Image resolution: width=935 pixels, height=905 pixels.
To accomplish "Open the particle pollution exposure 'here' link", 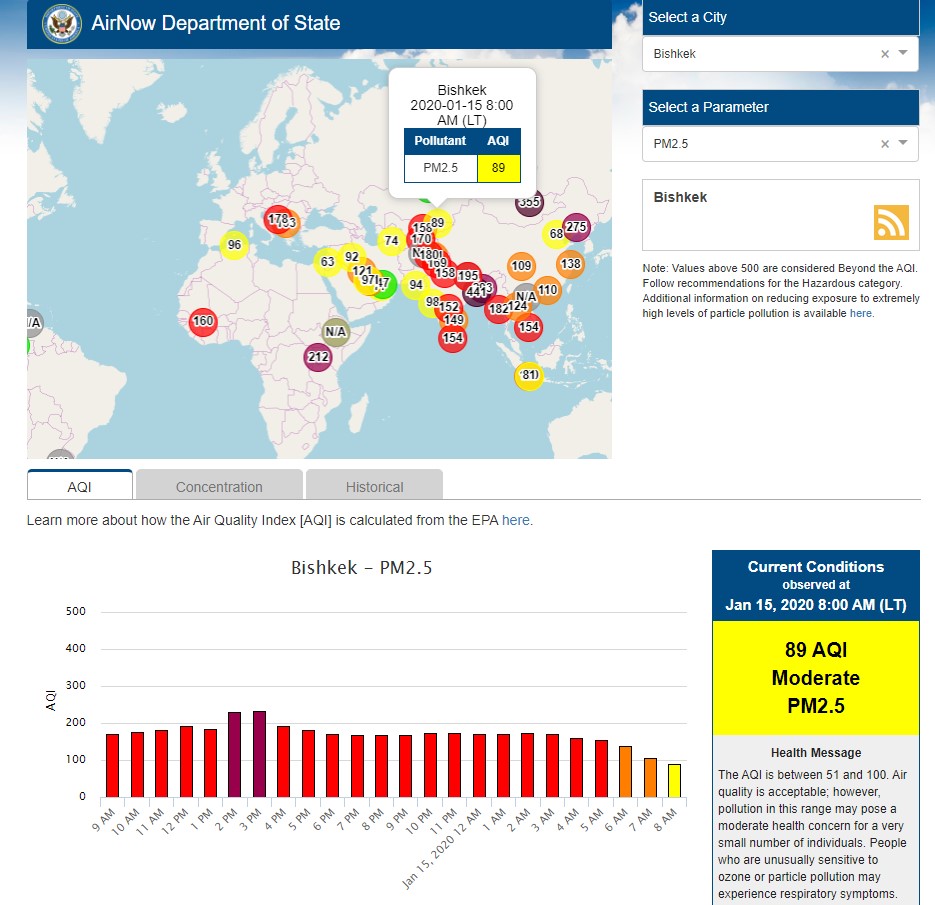I will (x=861, y=313).
